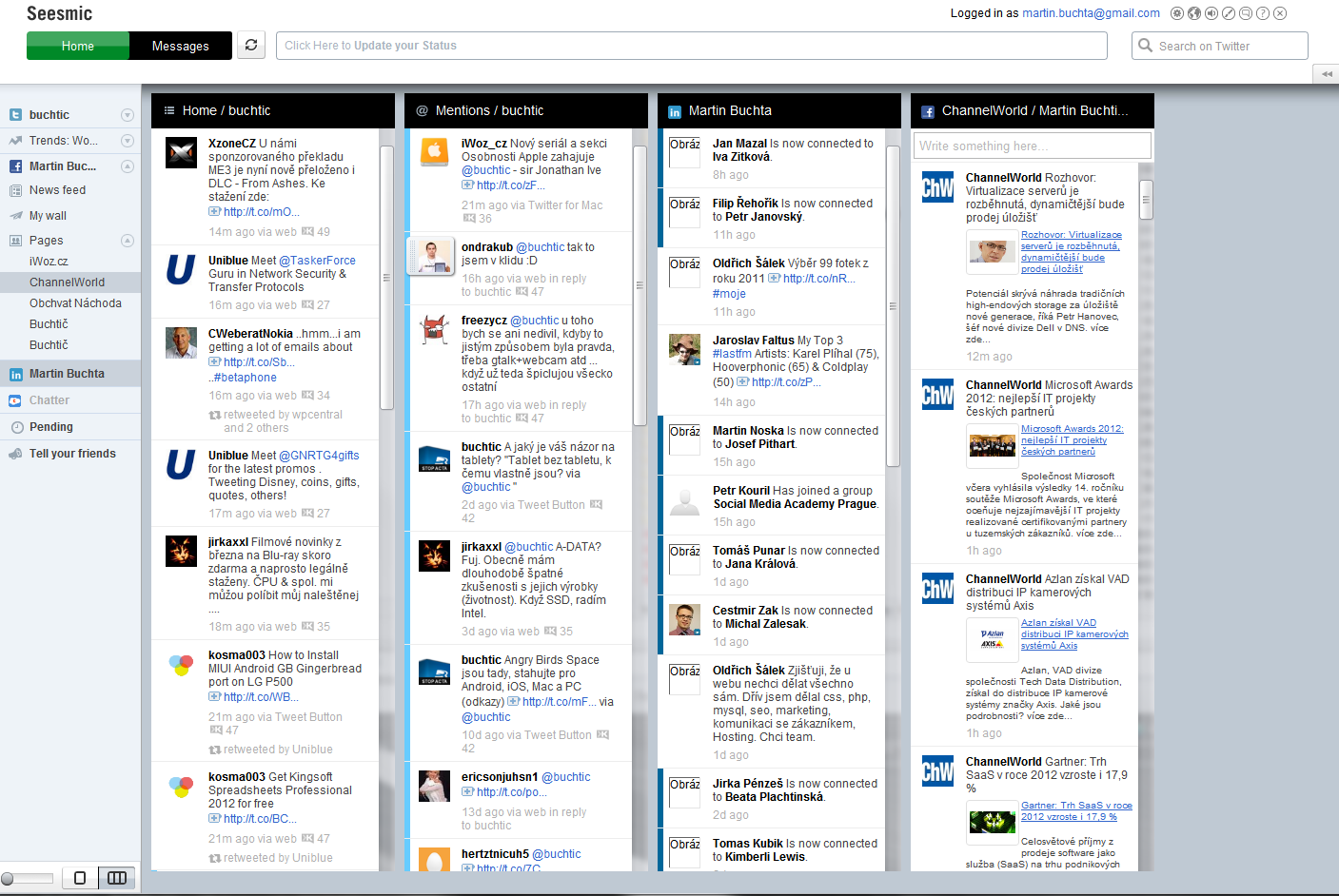Viewport: 1339px width, 896px height.
Task: Click @GNRTG4gifts mention in Uniblue tweet
Action: [x=319, y=456]
